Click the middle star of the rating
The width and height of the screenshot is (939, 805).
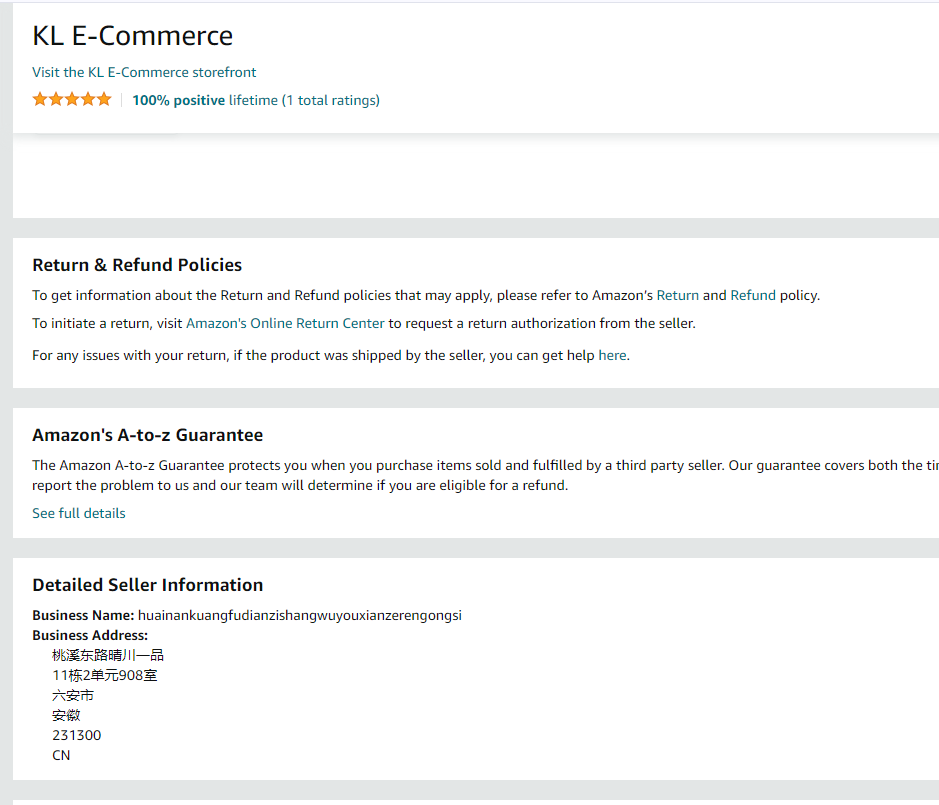(71, 99)
